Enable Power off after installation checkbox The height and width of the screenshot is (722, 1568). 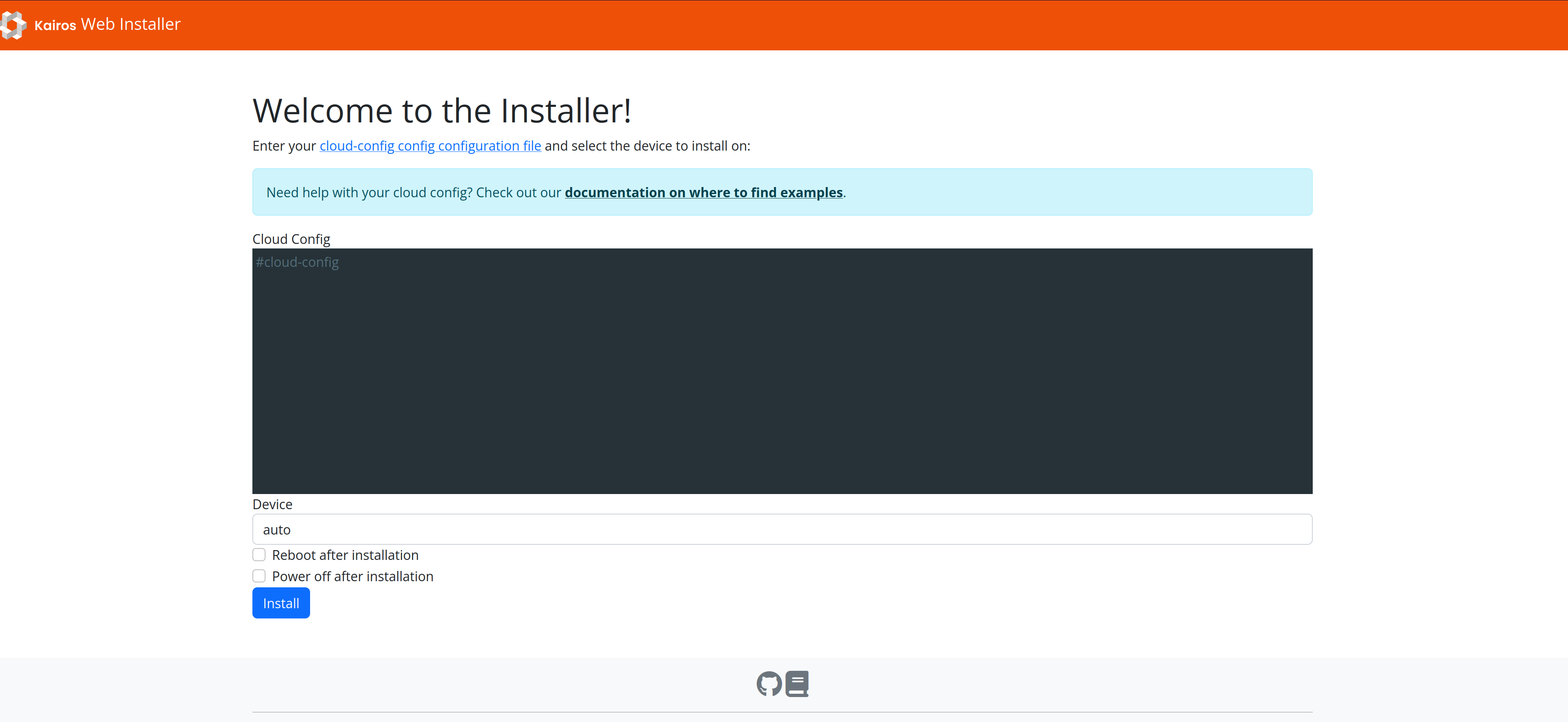coord(259,576)
